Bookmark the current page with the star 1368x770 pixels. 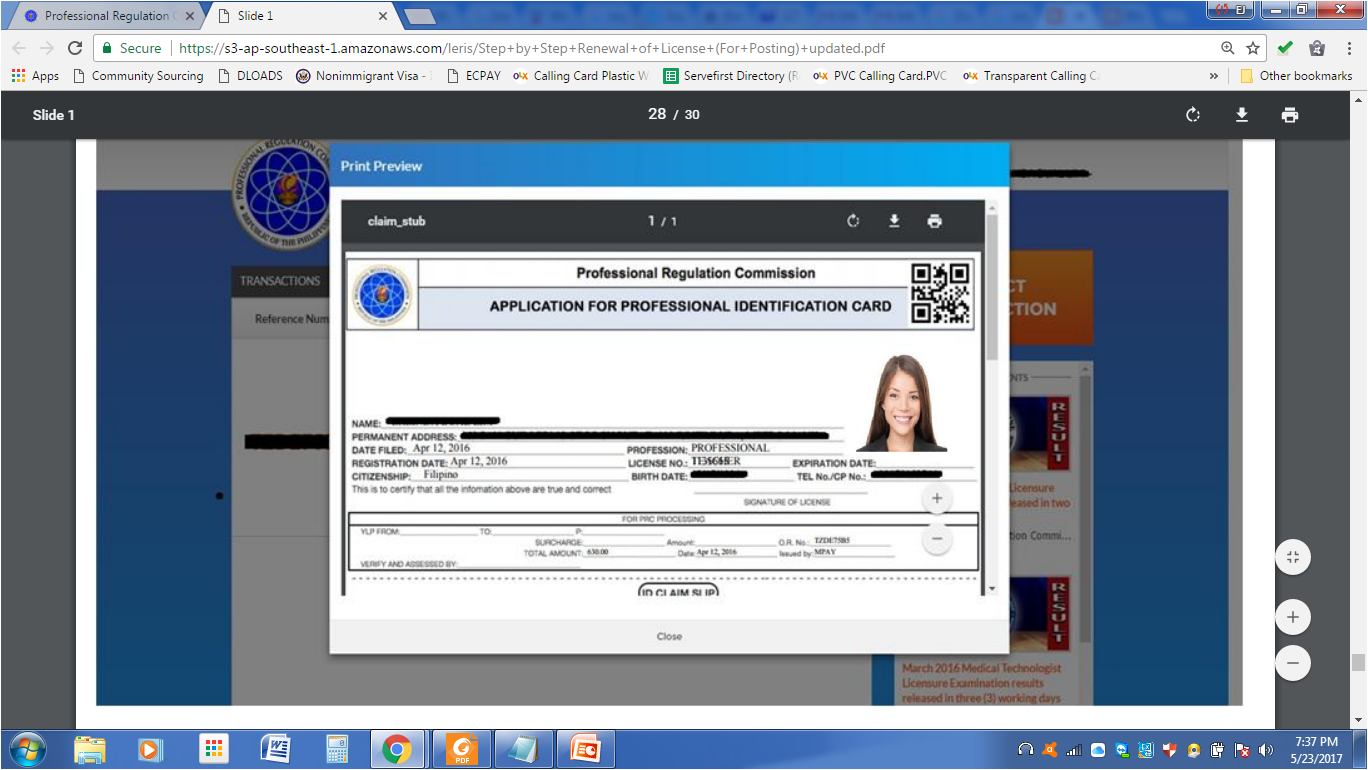[1254, 47]
